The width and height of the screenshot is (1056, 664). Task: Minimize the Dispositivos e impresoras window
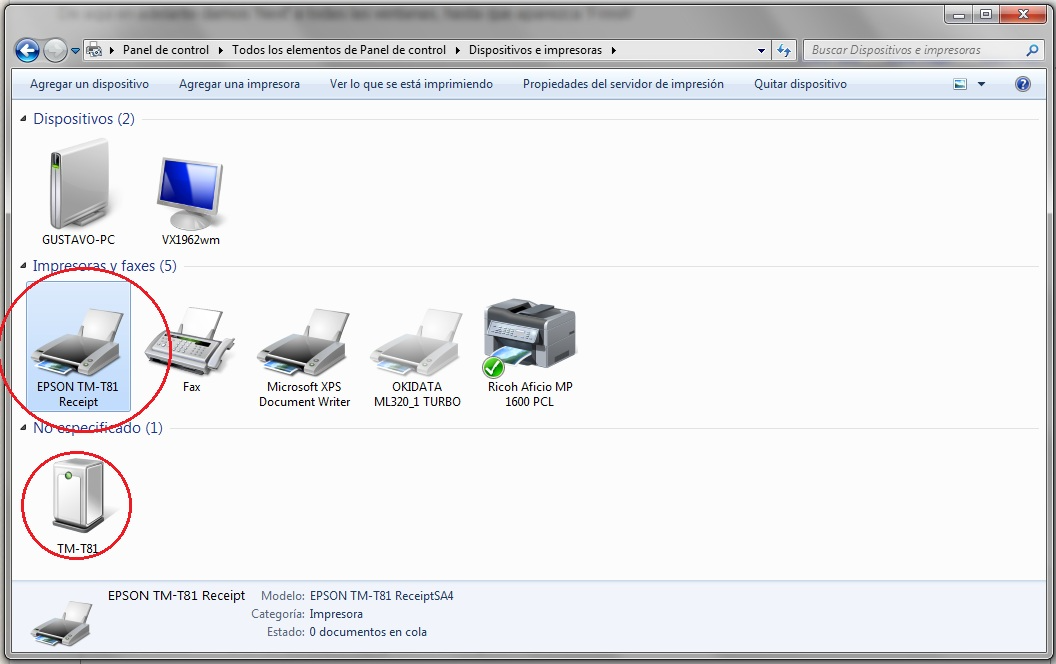click(959, 13)
